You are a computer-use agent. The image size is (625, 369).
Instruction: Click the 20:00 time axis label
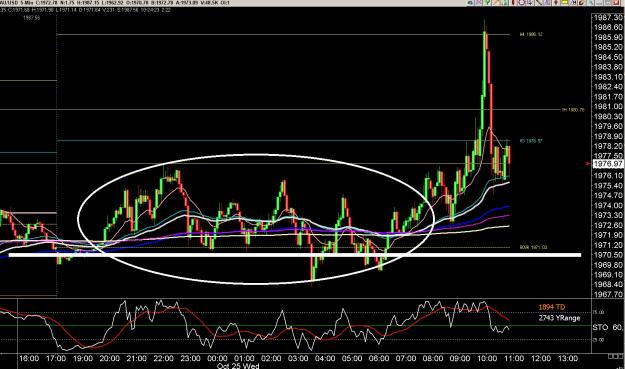click(x=110, y=358)
